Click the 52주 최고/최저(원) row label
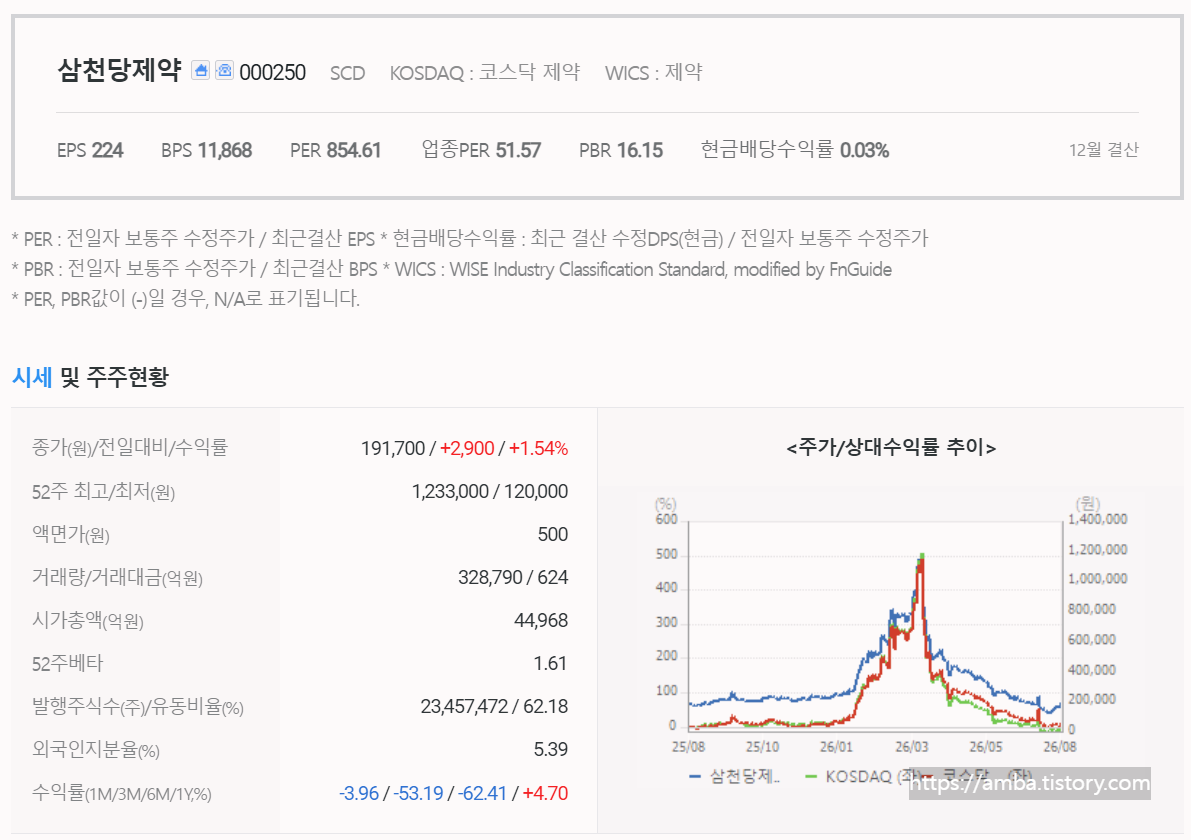Image resolution: width=1191 pixels, height=840 pixels. [x=103, y=492]
